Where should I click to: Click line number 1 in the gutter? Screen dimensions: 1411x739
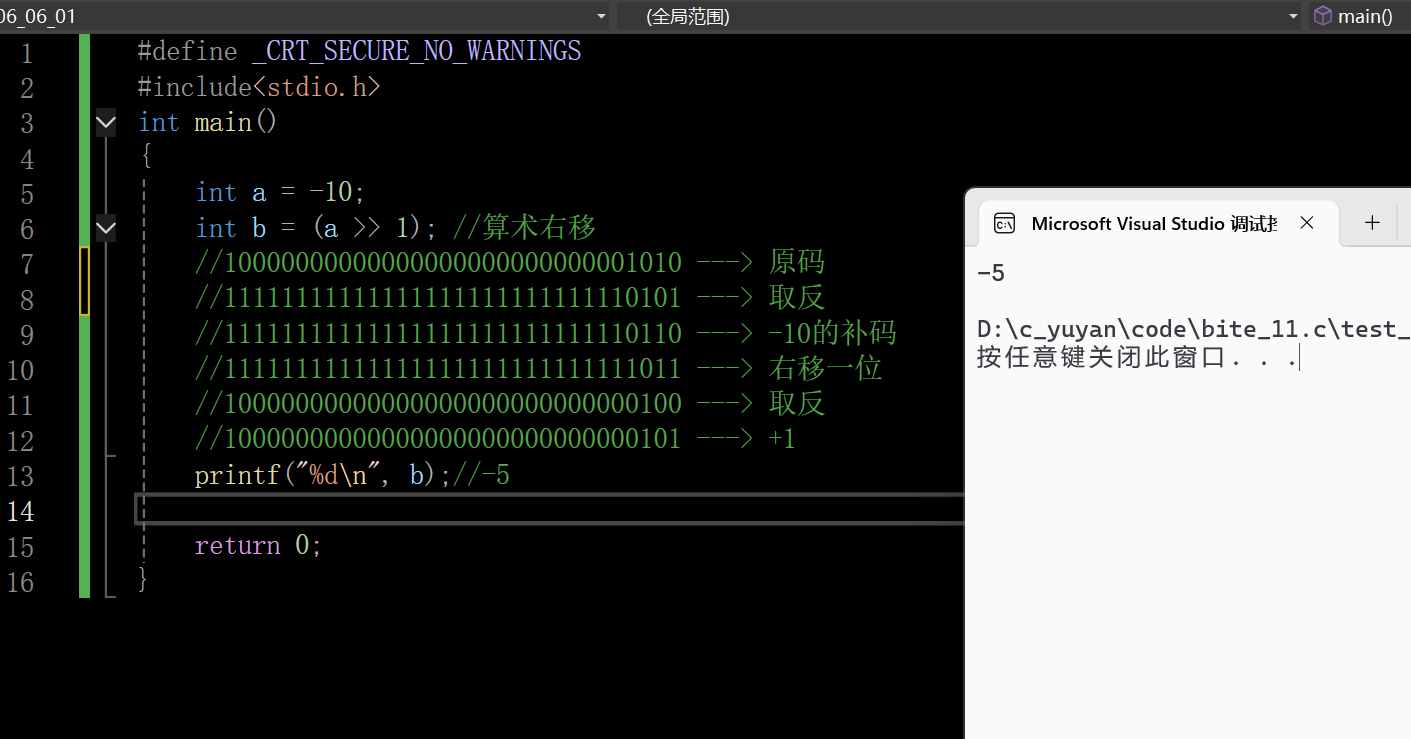[25, 53]
